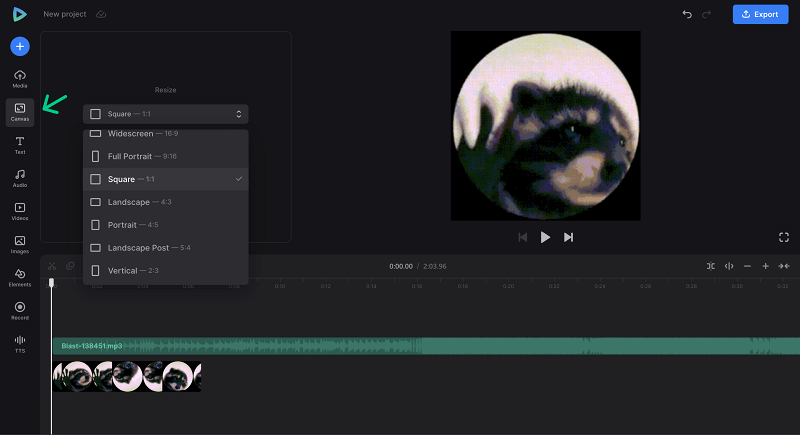This screenshot has width=800, height=435.
Task: Select the Blast-138451.mp3 audio track
Action: click(x=426, y=346)
